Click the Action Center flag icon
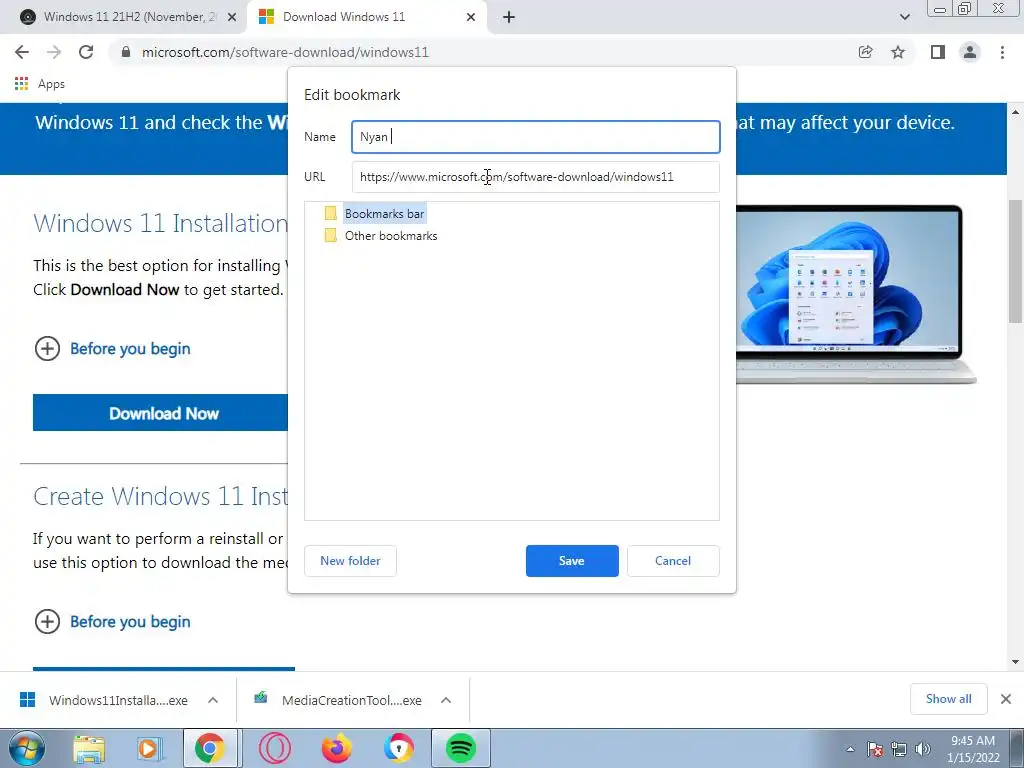Viewport: 1024px width, 768px height. pos(874,749)
